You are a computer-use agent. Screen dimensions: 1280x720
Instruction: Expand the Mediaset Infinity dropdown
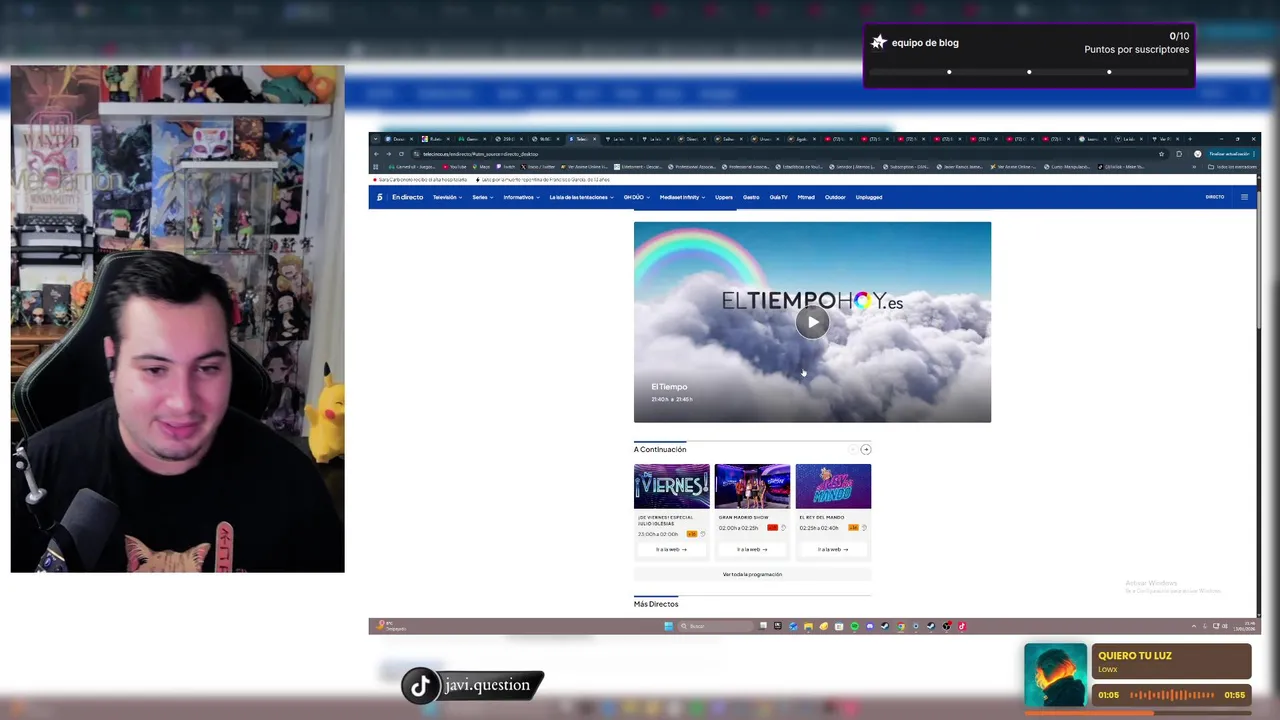tap(683, 197)
